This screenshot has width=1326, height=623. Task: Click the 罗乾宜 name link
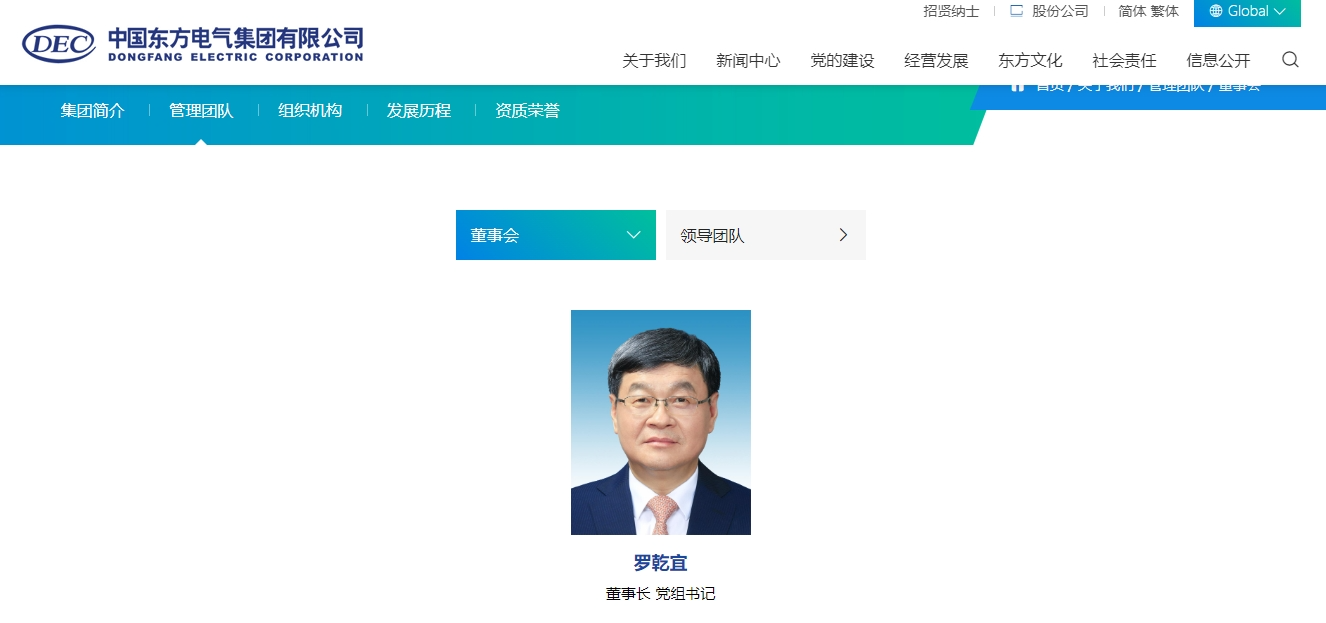pos(661,562)
